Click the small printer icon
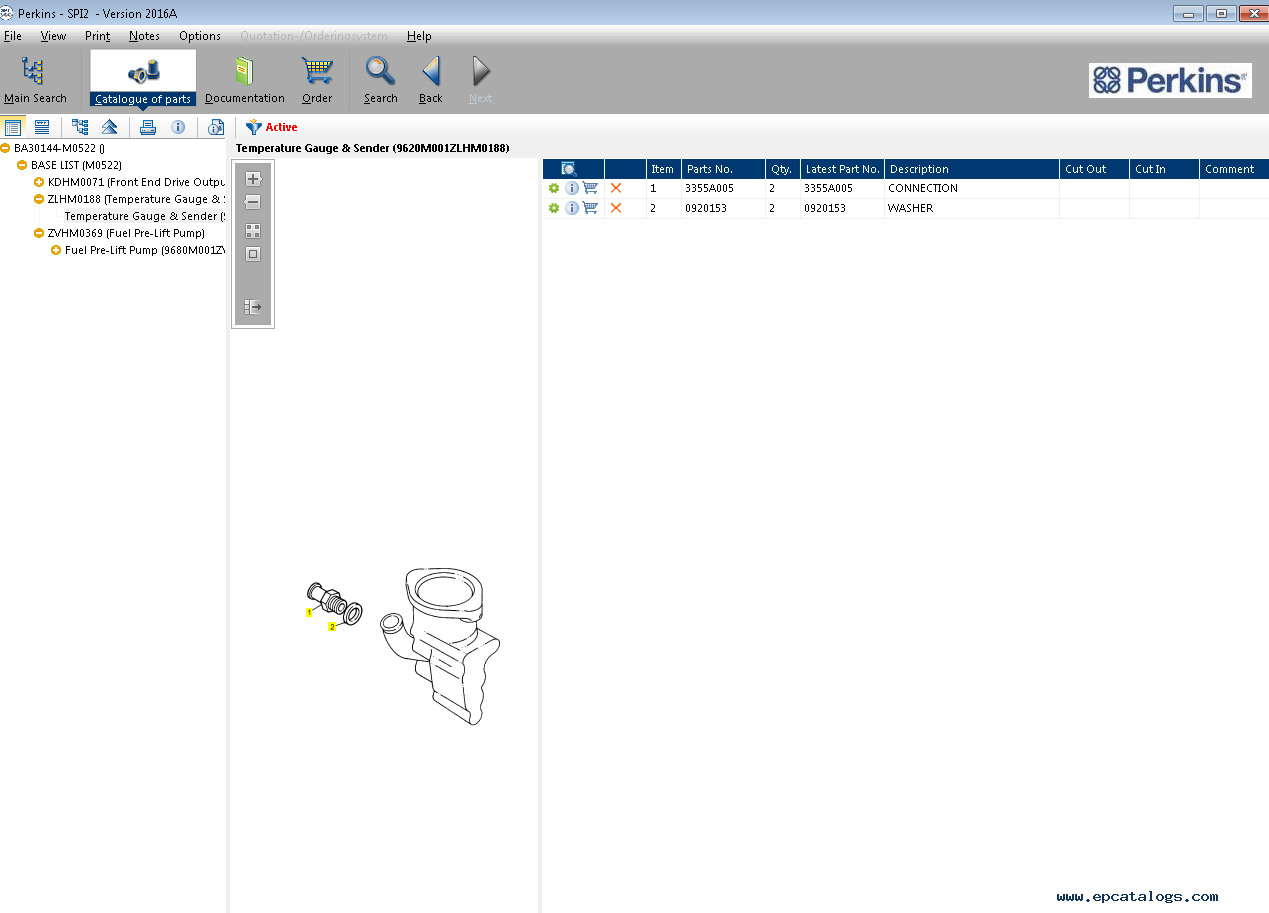This screenshot has height=913, width=1269. click(x=148, y=127)
